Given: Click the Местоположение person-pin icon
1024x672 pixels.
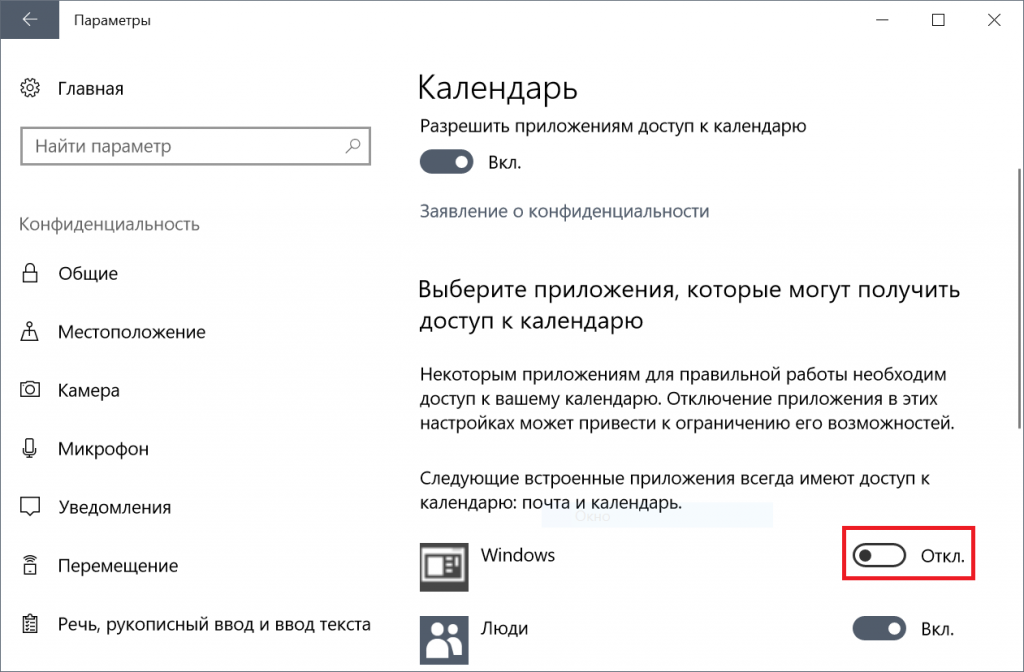Looking at the screenshot, I should (29, 332).
